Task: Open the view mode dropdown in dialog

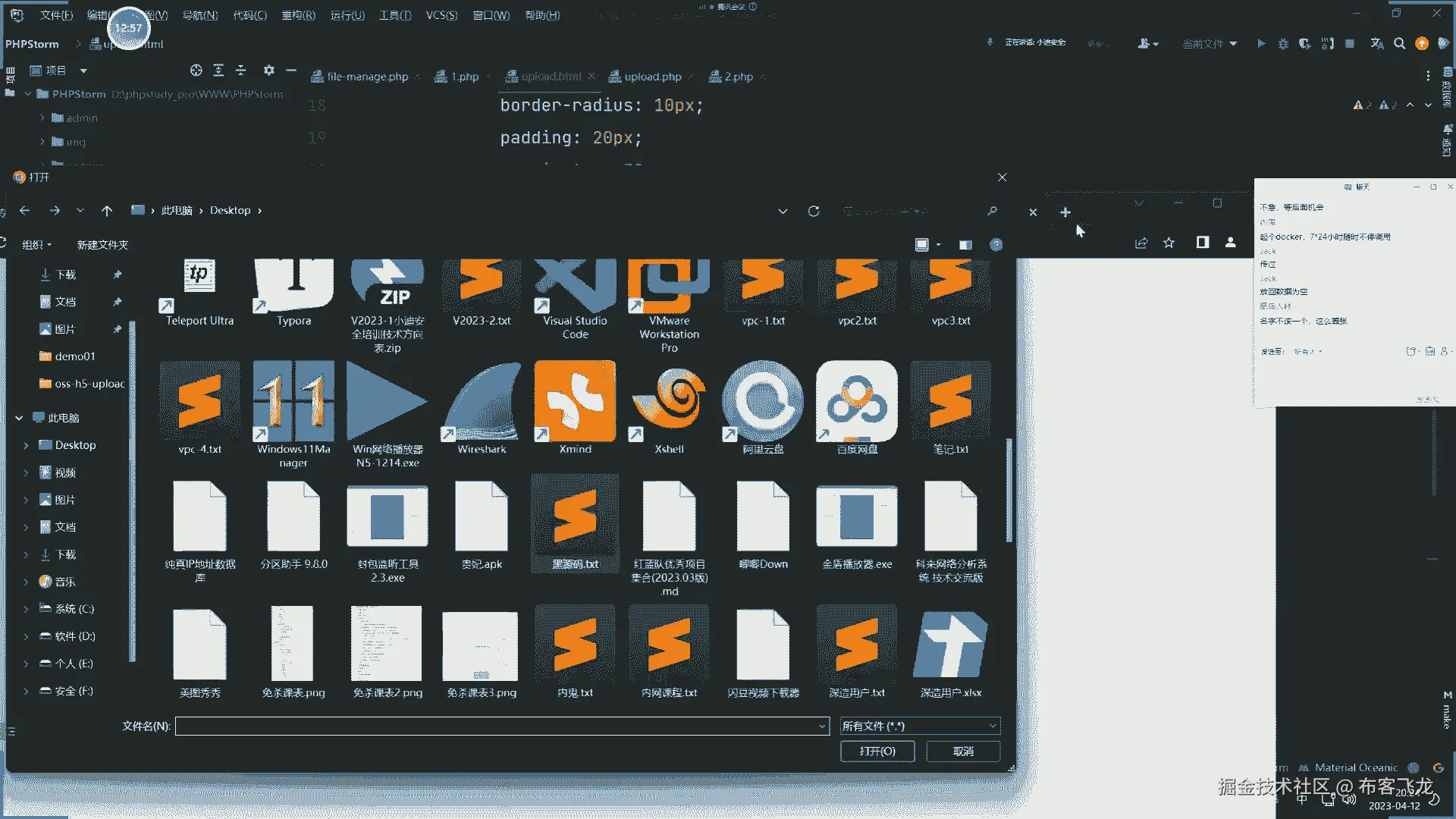Action: (x=939, y=245)
